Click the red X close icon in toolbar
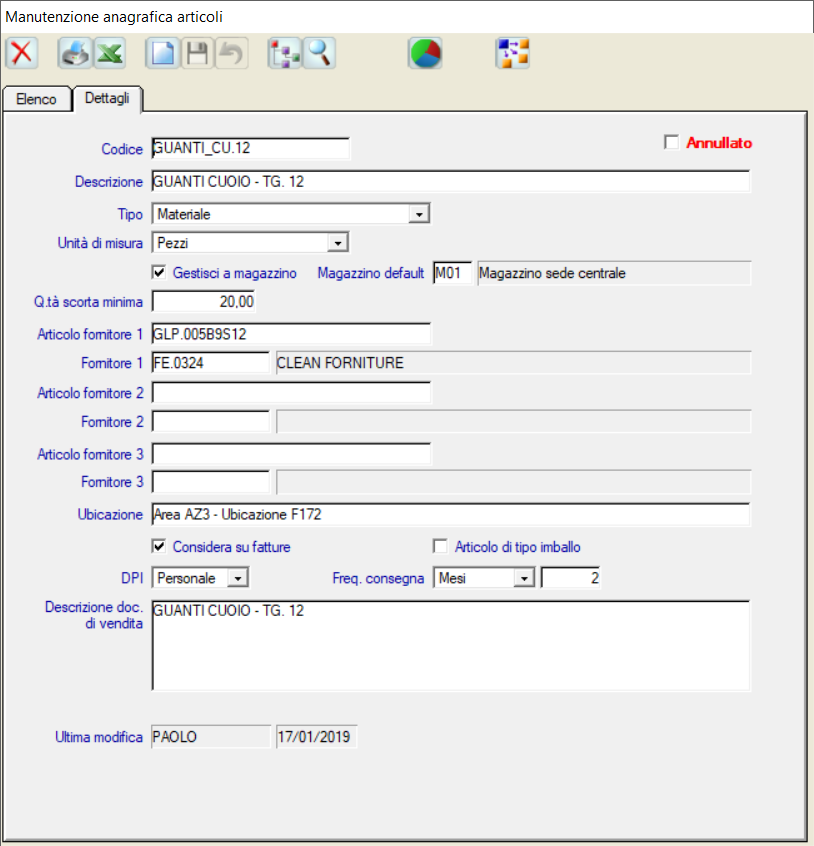The height and width of the screenshot is (846, 814). point(22,53)
